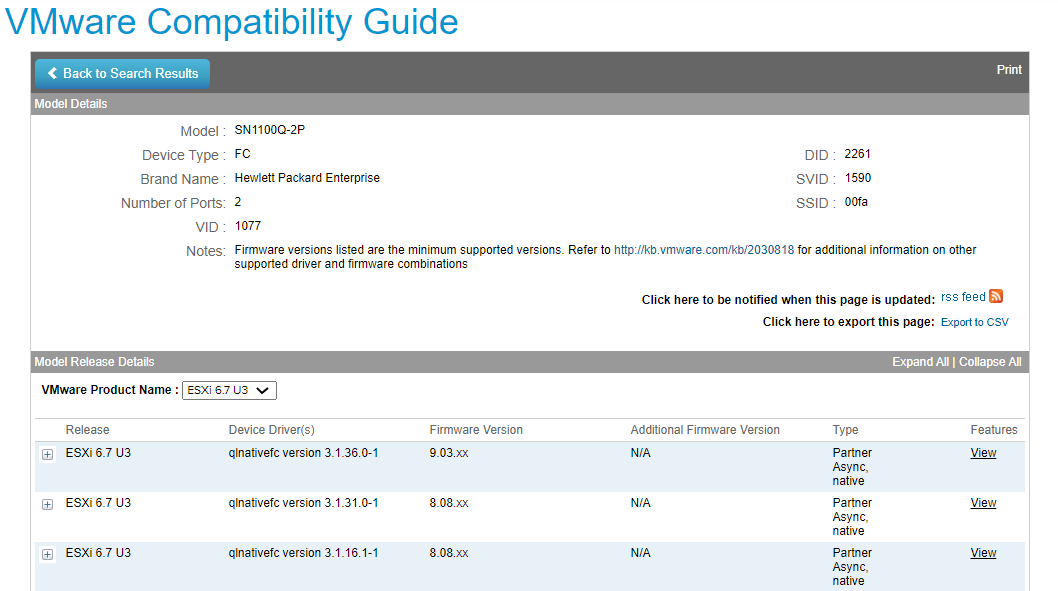Click the Features column header
This screenshot has height=591, width=1058.
click(994, 430)
